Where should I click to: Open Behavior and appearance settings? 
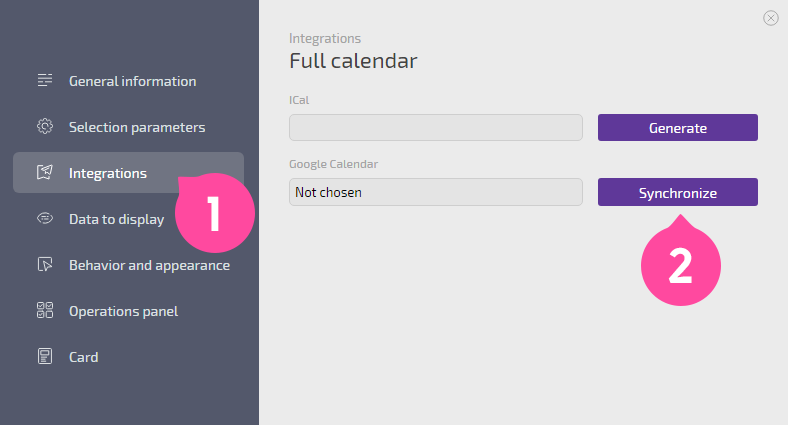(149, 265)
